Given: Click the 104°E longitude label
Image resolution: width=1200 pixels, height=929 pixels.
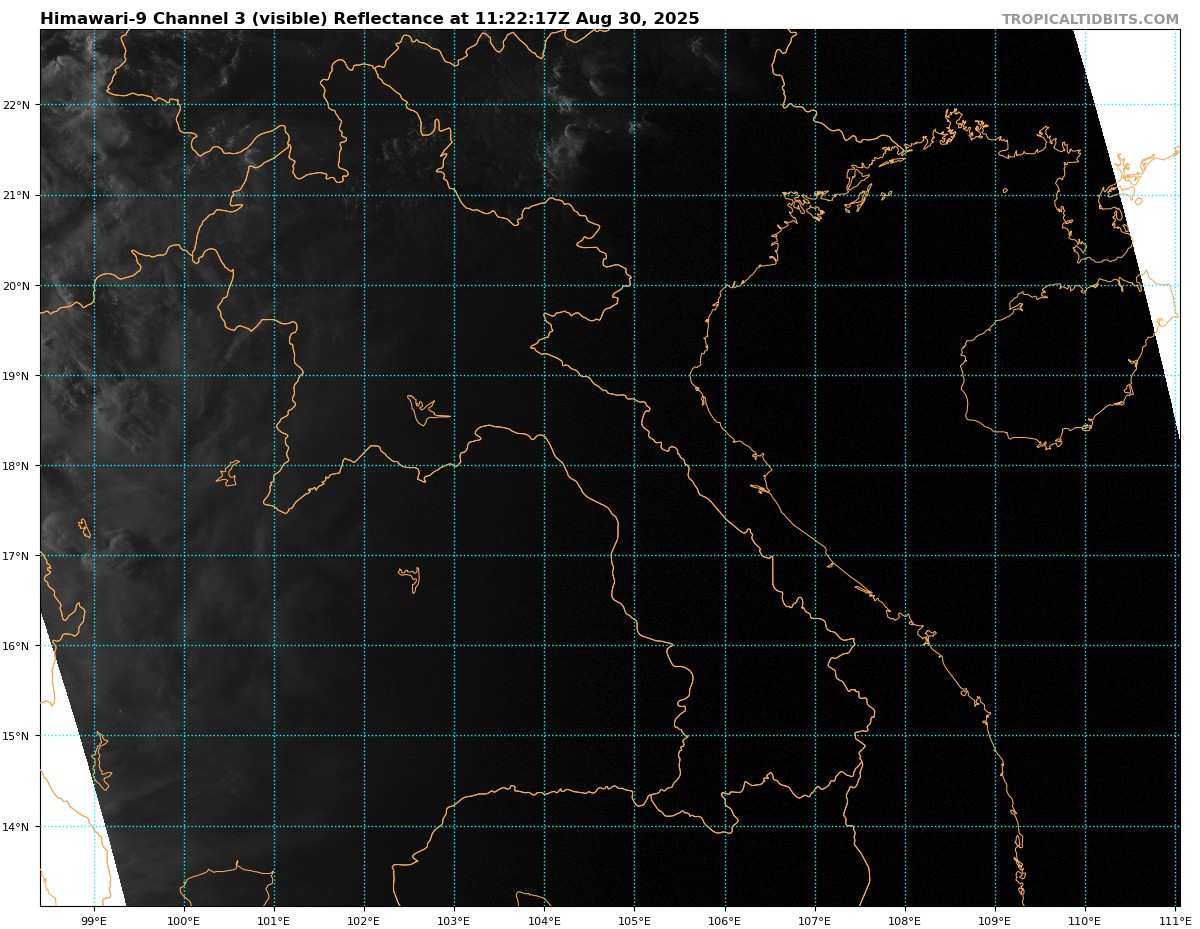Looking at the screenshot, I should [x=544, y=920].
